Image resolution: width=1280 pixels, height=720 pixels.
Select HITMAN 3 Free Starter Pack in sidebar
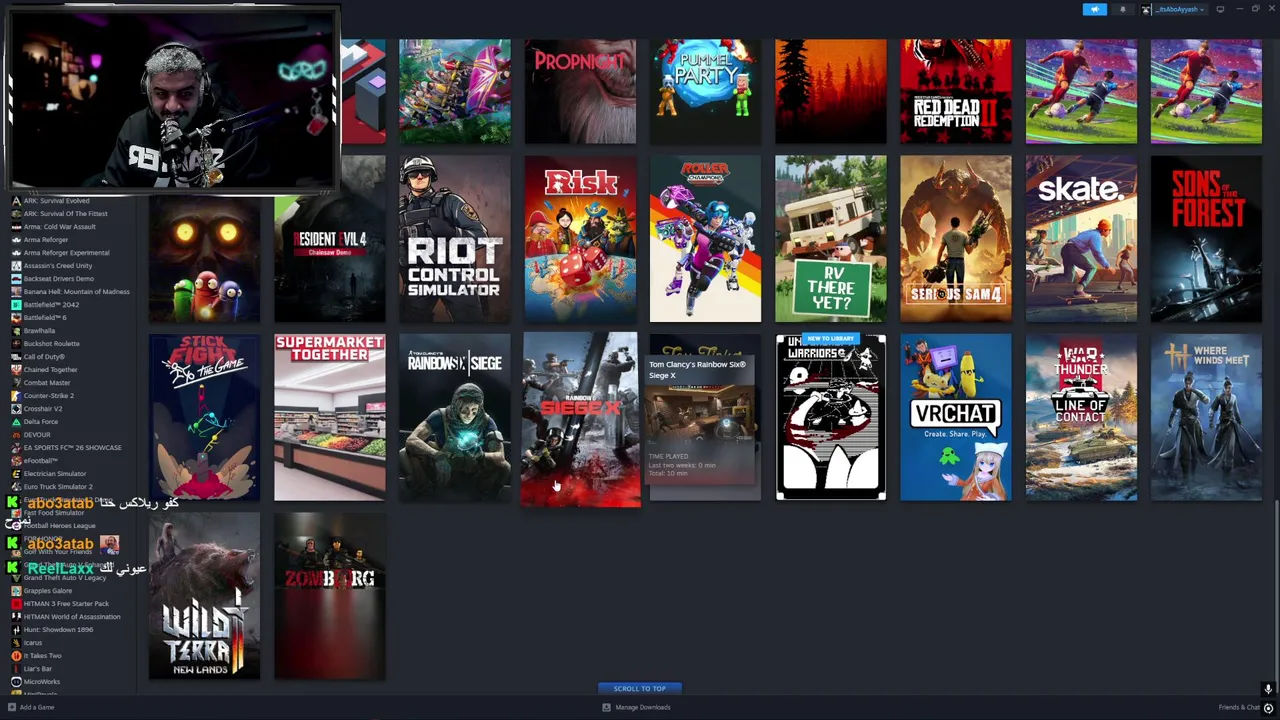(66, 604)
